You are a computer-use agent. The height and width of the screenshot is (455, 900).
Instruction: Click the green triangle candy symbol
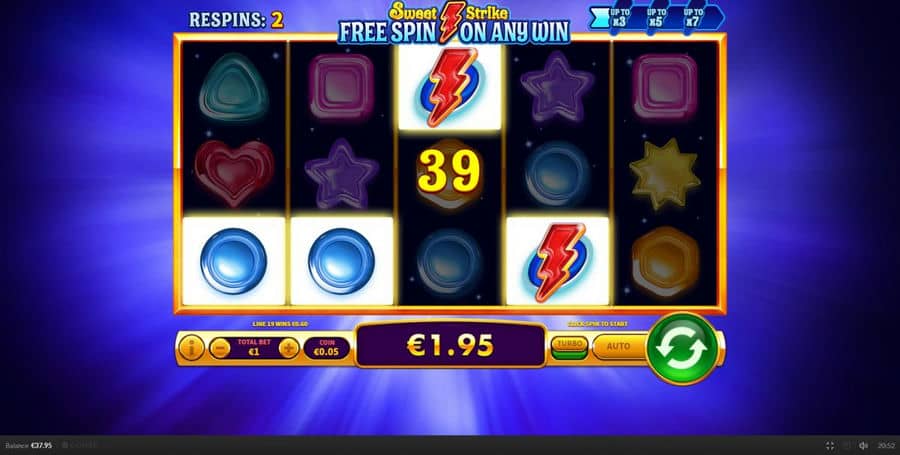tap(234, 88)
